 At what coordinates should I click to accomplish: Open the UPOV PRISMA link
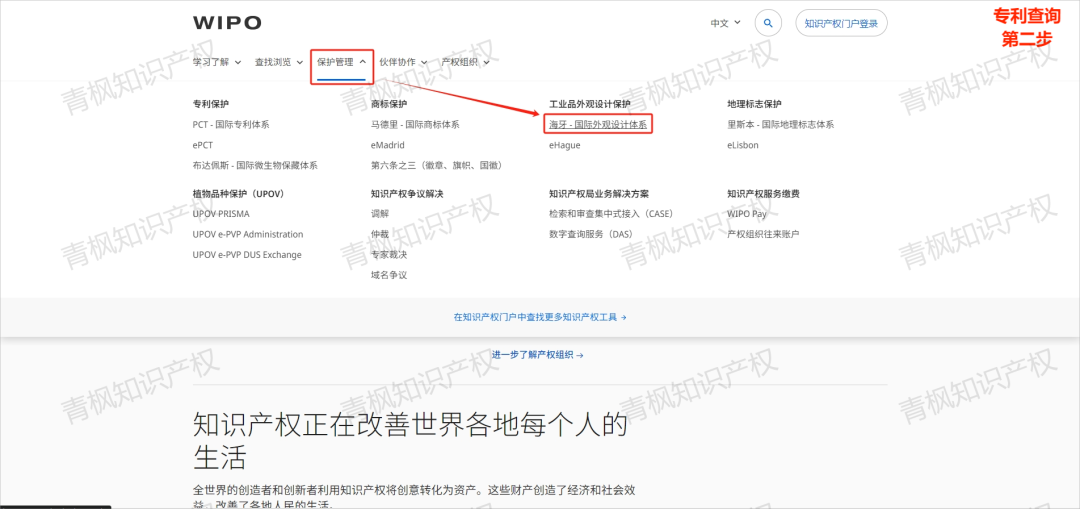pyautogui.click(x=221, y=214)
